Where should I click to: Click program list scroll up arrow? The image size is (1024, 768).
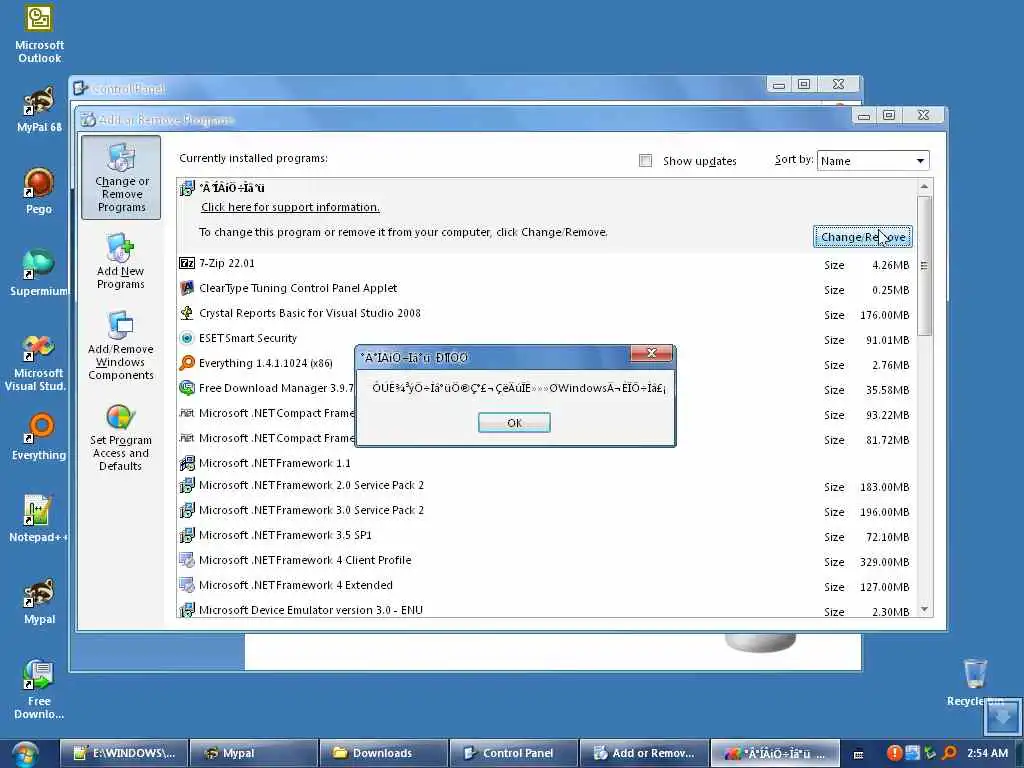(924, 187)
